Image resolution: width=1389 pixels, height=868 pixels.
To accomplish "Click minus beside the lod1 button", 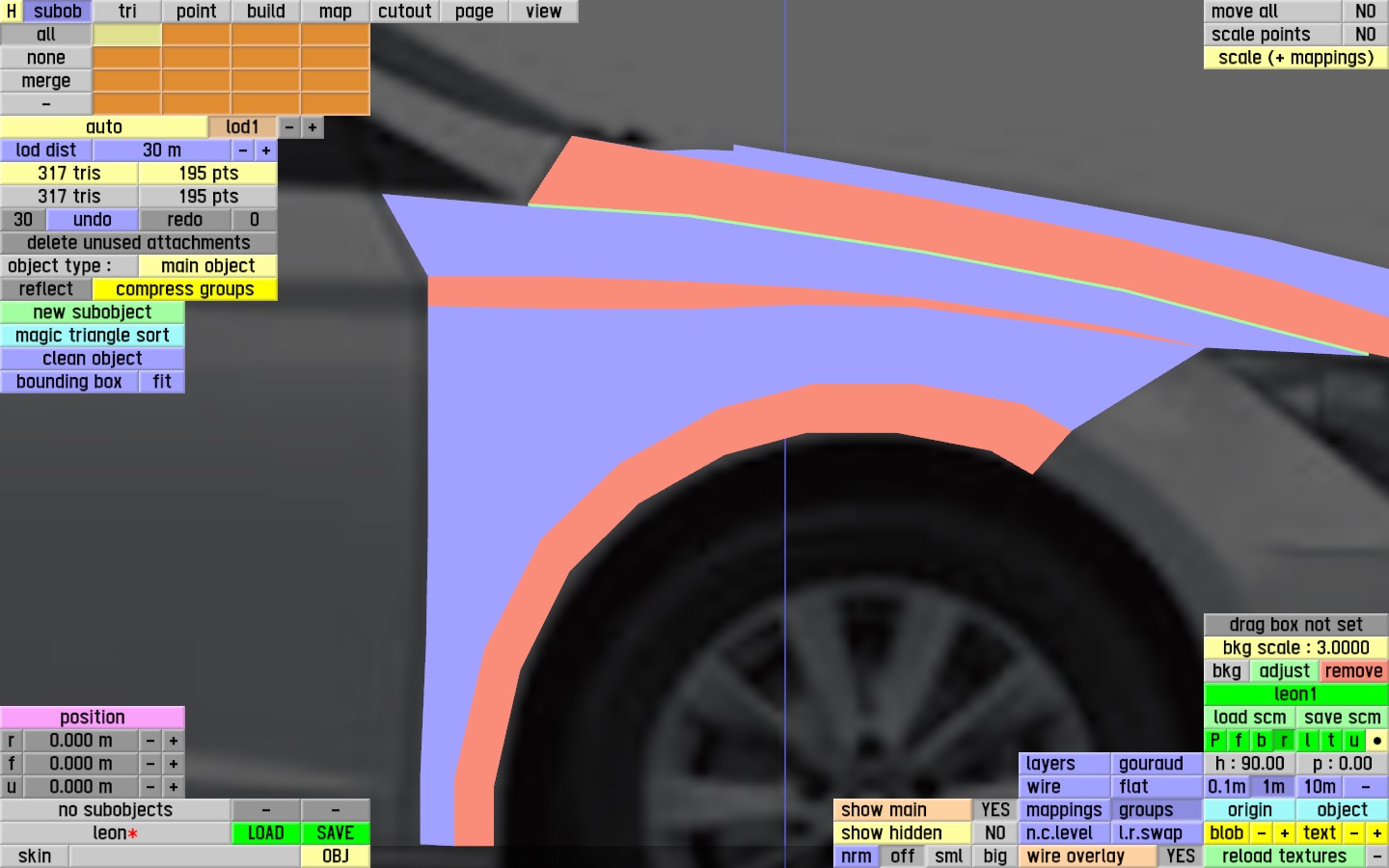I will click(289, 127).
